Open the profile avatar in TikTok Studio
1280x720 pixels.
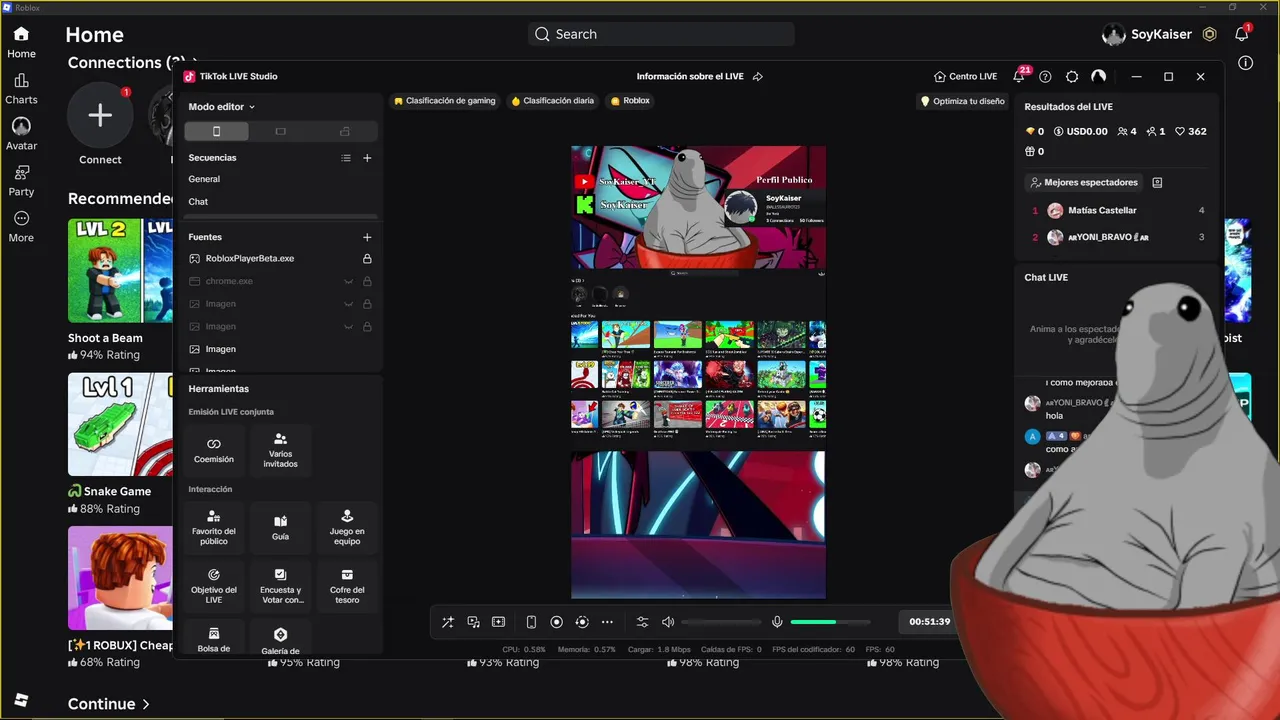tap(1098, 76)
